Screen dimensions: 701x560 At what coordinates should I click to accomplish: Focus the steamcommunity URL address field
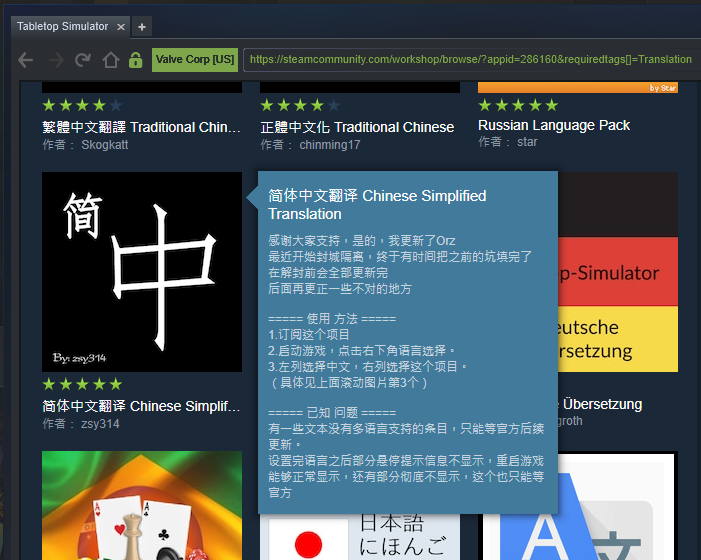pos(472,60)
